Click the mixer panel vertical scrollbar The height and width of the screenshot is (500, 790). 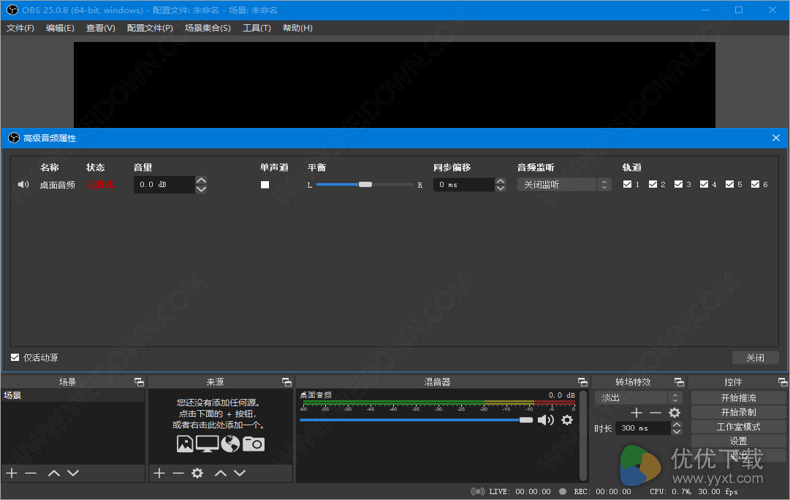[x=583, y=435]
